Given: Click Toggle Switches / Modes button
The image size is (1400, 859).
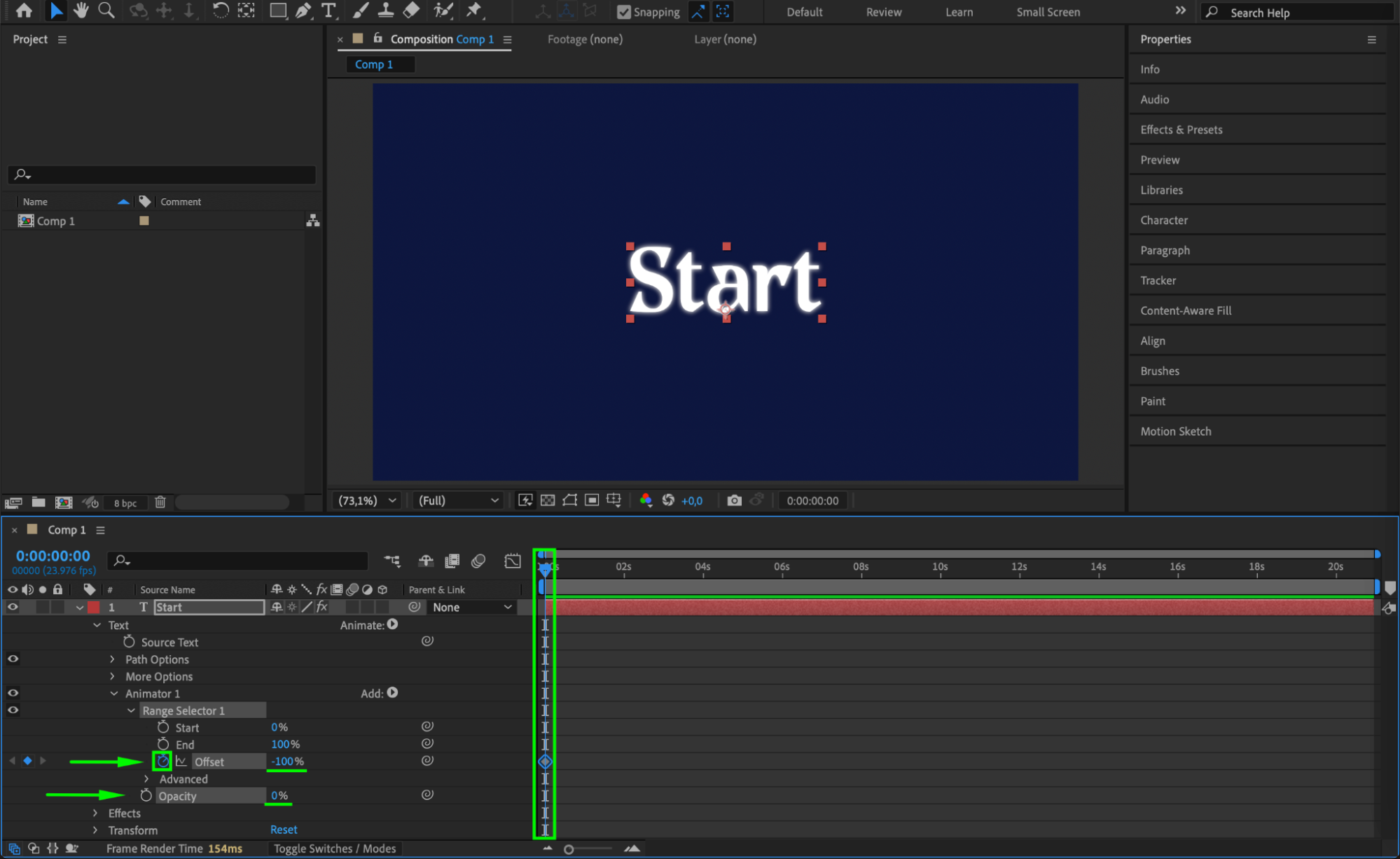Looking at the screenshot, I should (334, 848).
